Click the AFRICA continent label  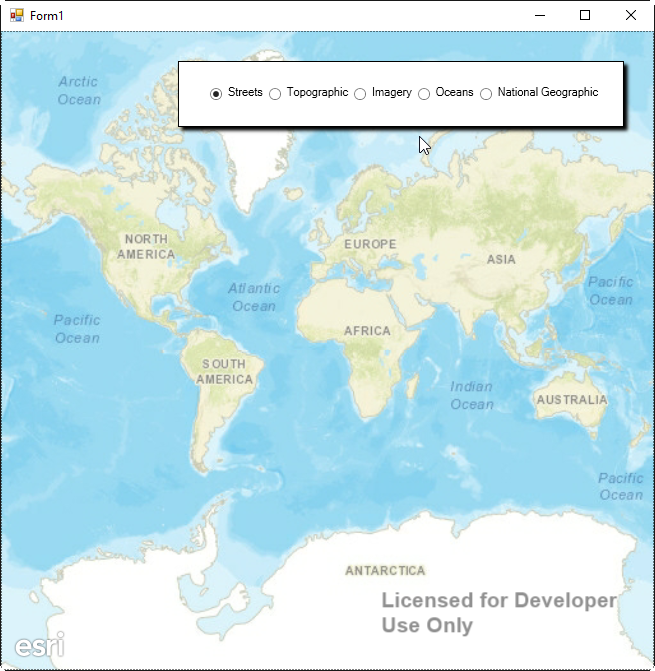pyautogui.click(x=368, y=331)
